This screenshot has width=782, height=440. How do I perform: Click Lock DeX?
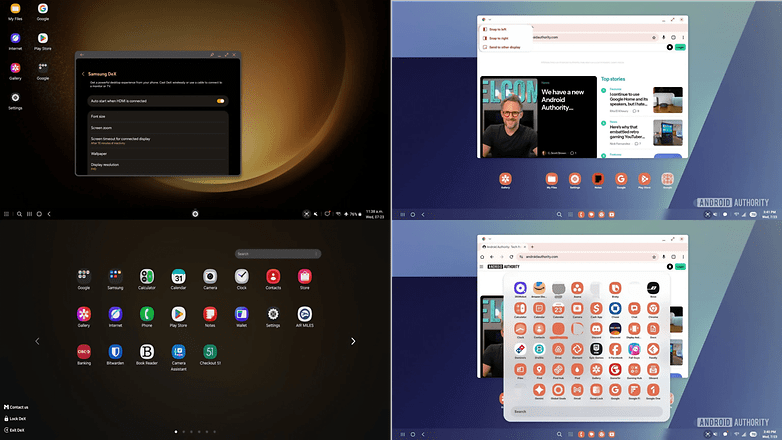coord(15,419)
